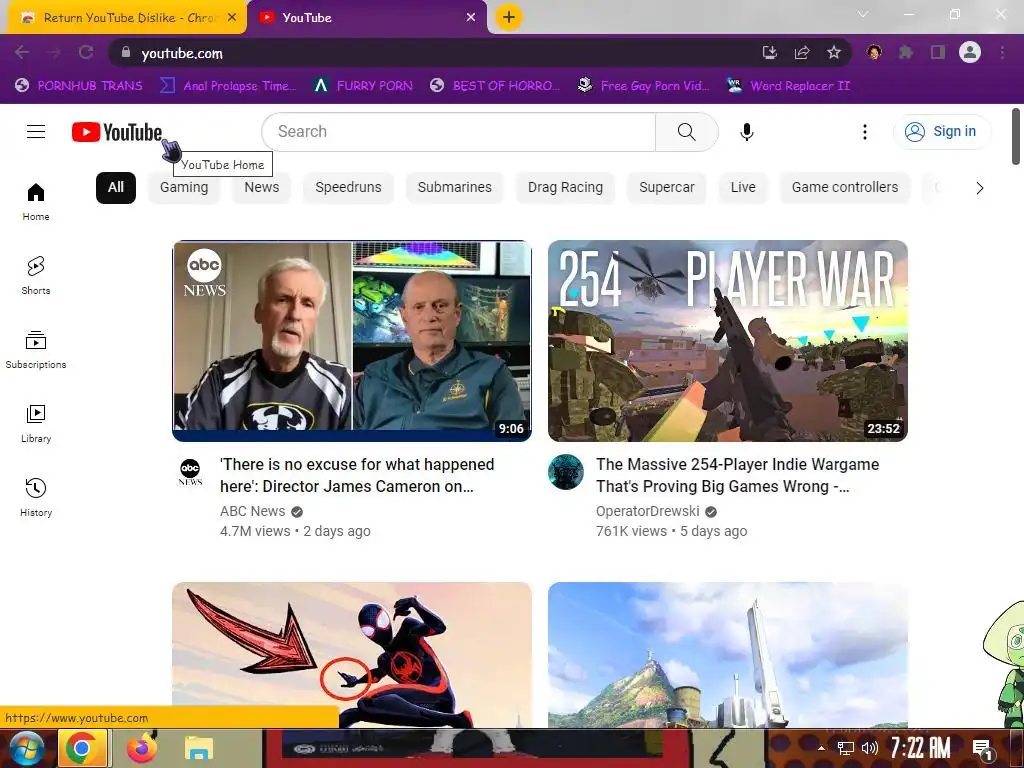Click the extension icon beside the bookmark star
1024x768 pixels.
point(874,52)
